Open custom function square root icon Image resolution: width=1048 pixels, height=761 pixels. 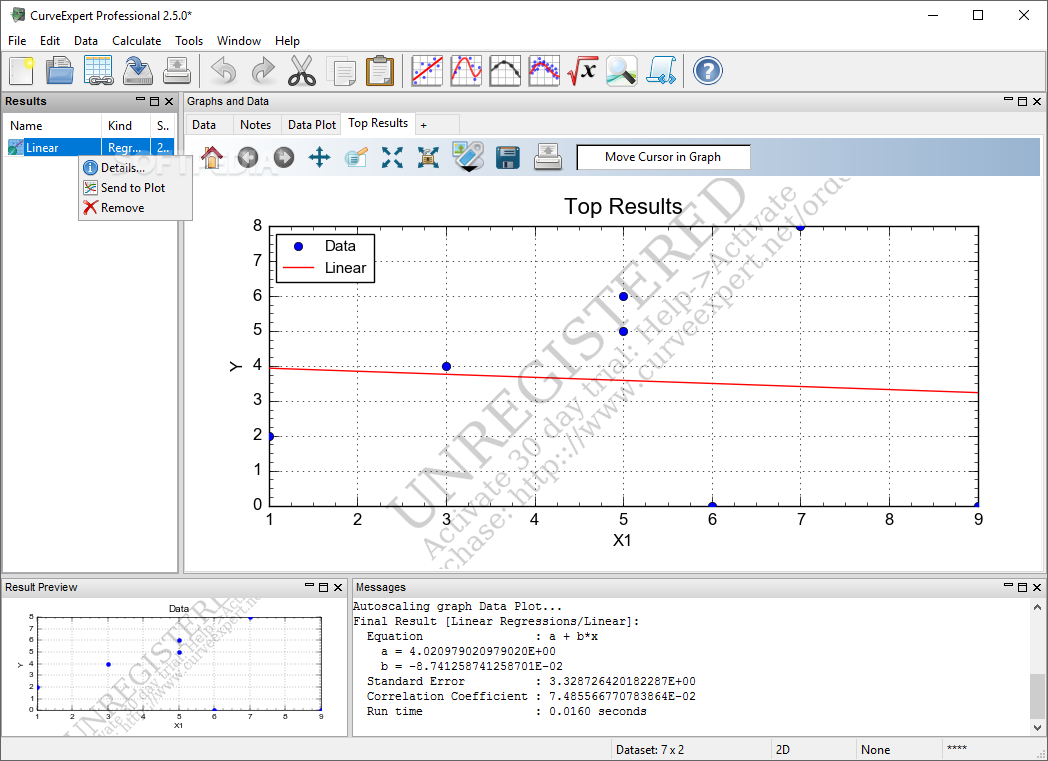(582, 71)
